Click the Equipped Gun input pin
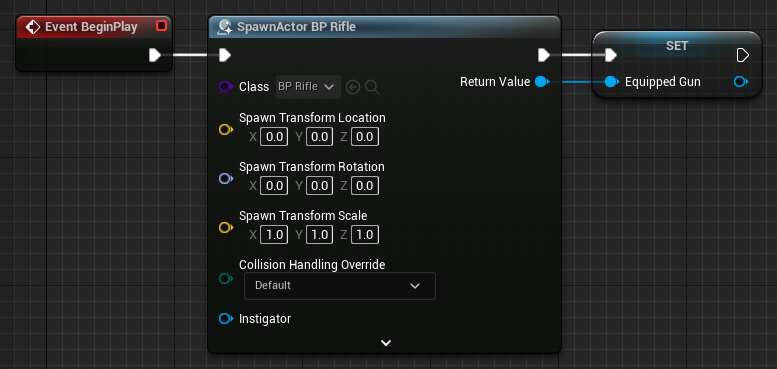Image resolution: width=777 pixels, height=369 pixels. (x=612, y=82)
